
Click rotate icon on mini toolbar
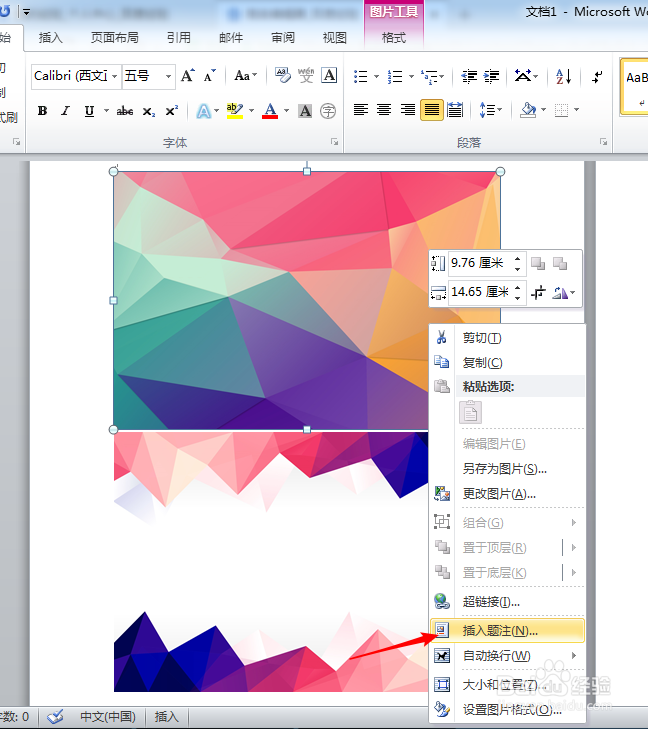pos(560,292)
